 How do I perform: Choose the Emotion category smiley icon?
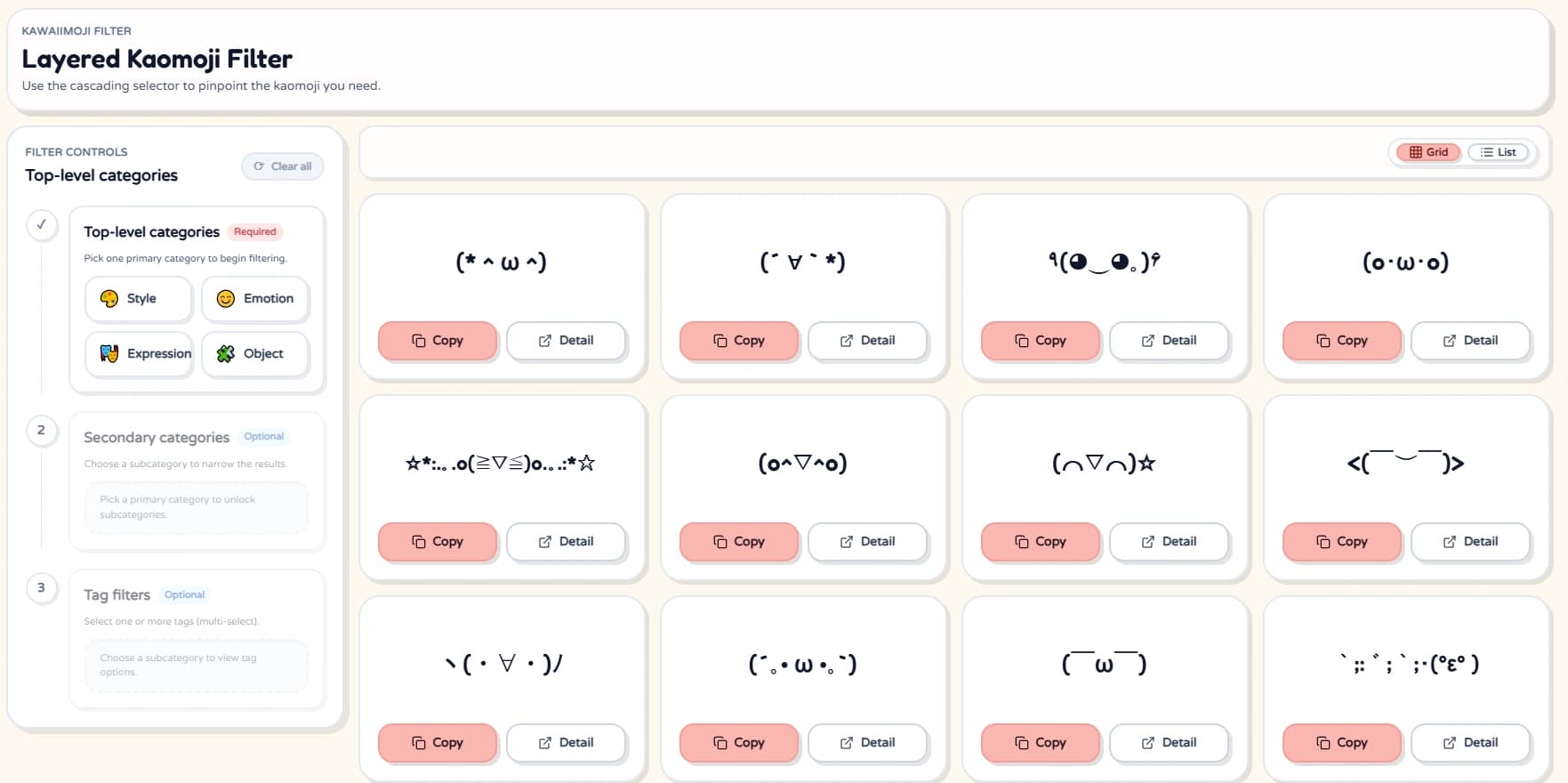[226, 299]
